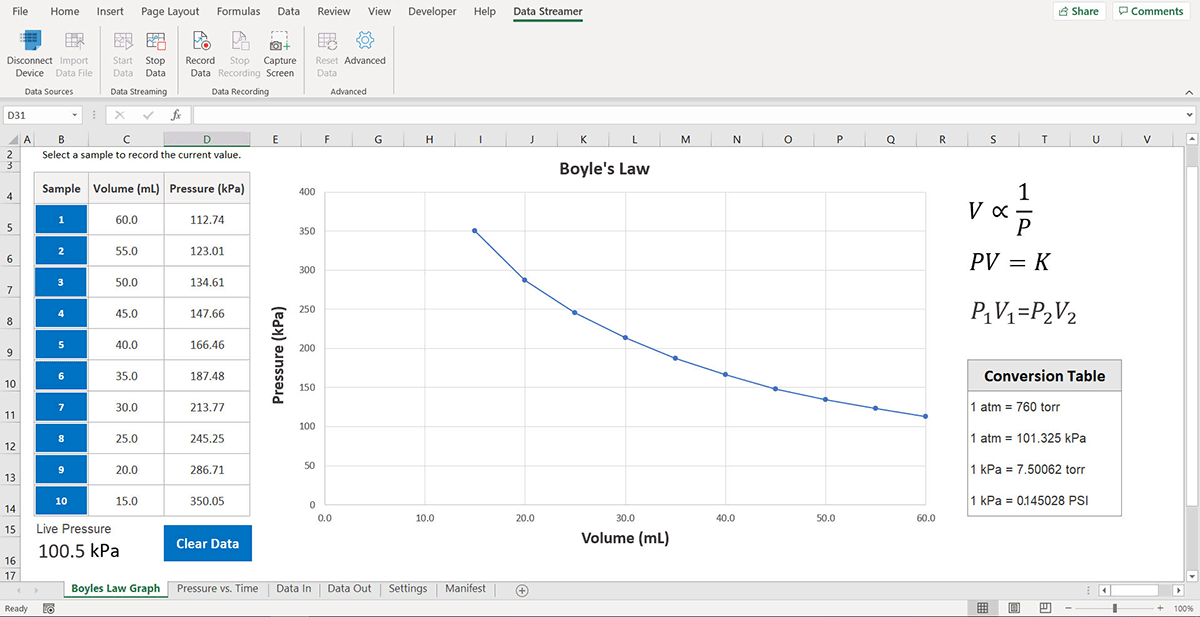The width and height of the screenshot is (1200, 617).
Task: Click the Record Data icon
Action: (x=200, y=41)
